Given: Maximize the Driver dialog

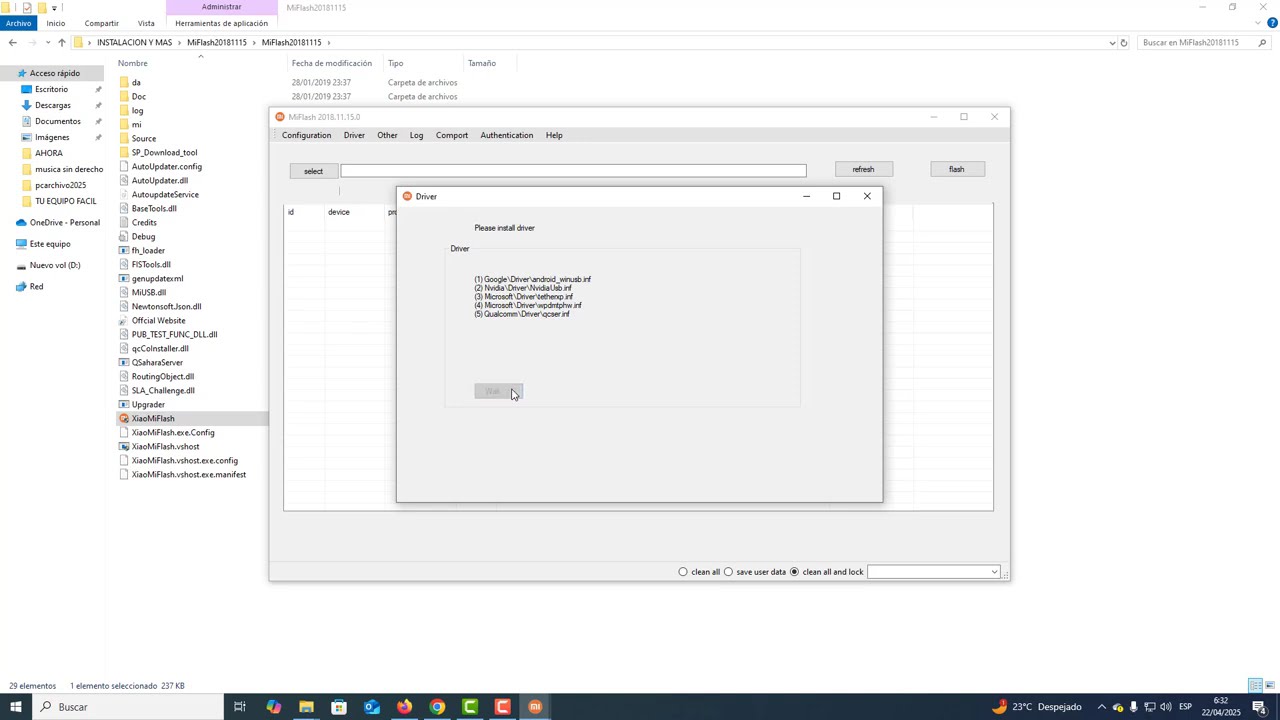Looking at the screenshot, I should (x=836, y=196).
